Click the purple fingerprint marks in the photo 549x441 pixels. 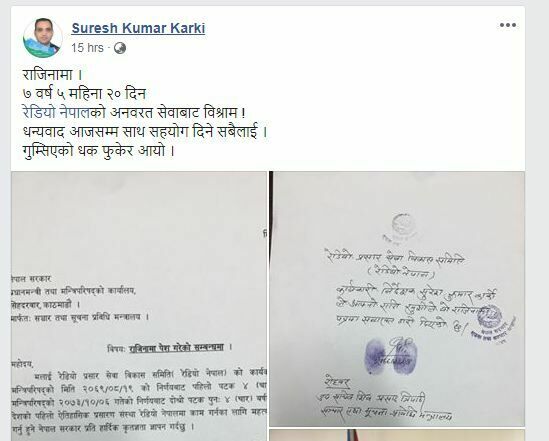(x=390, y=356)
